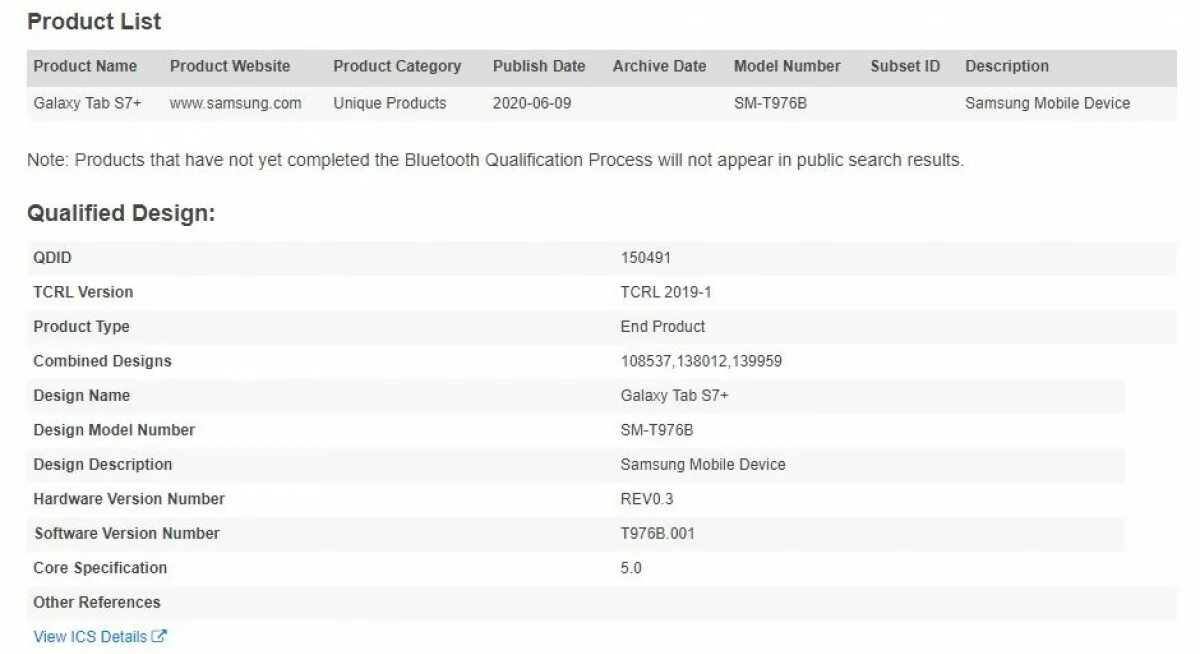1200x654 pixels.
Task: Click the 2020-06-09 publish date cell
Action: 532,103
